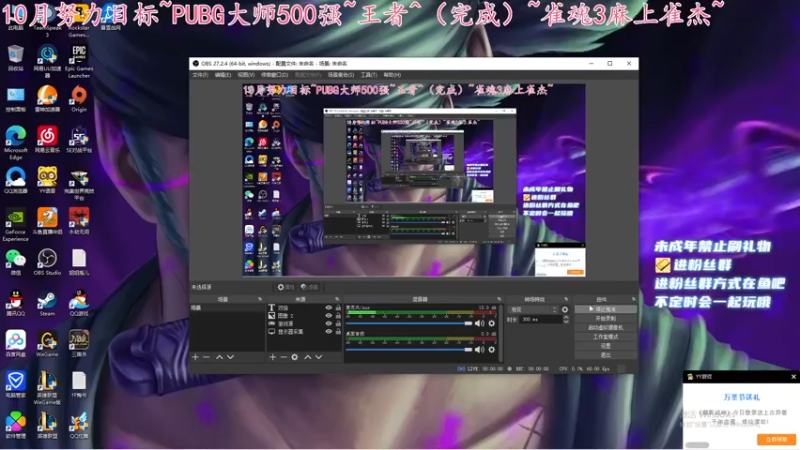Pop out the scenes dock panel

pyautogui.click(x=260, y=299)
